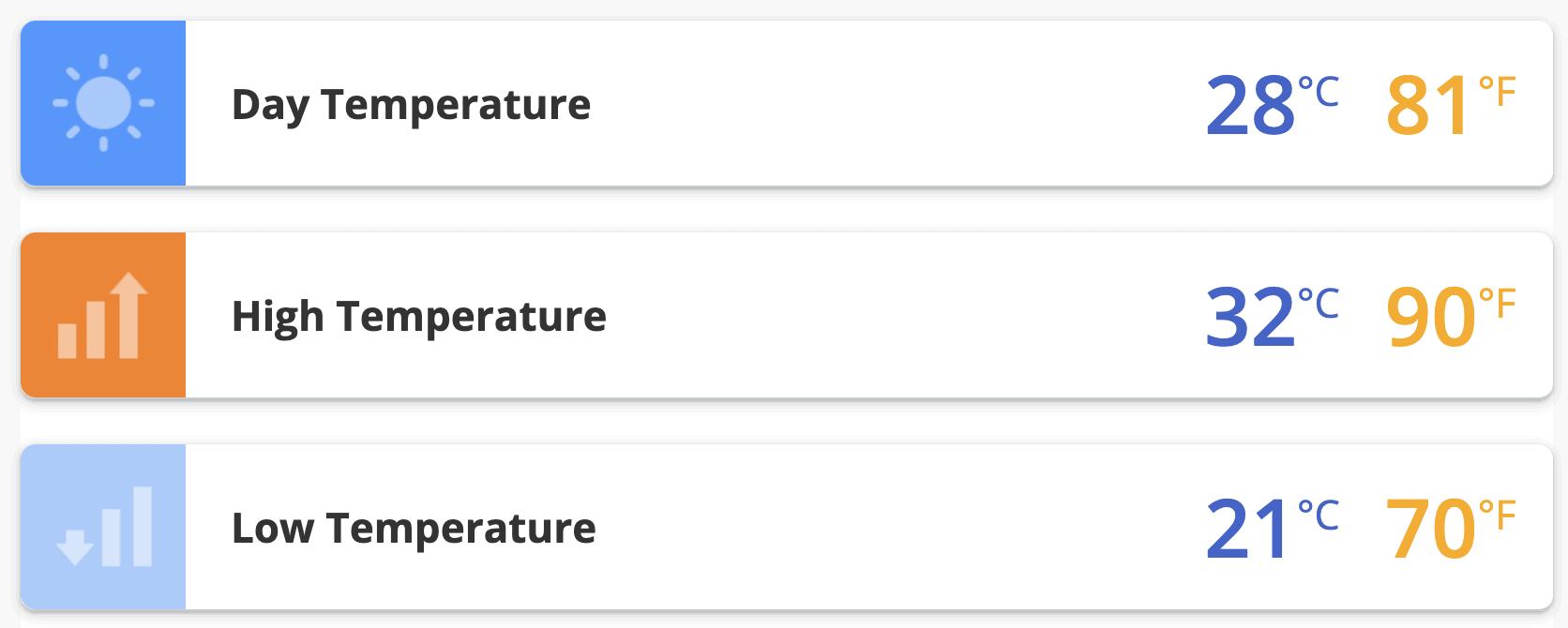The width and height of the screenshot is (1568, 628).
Task: Click the °F symbol beside 70
Action: point(1498,516)
